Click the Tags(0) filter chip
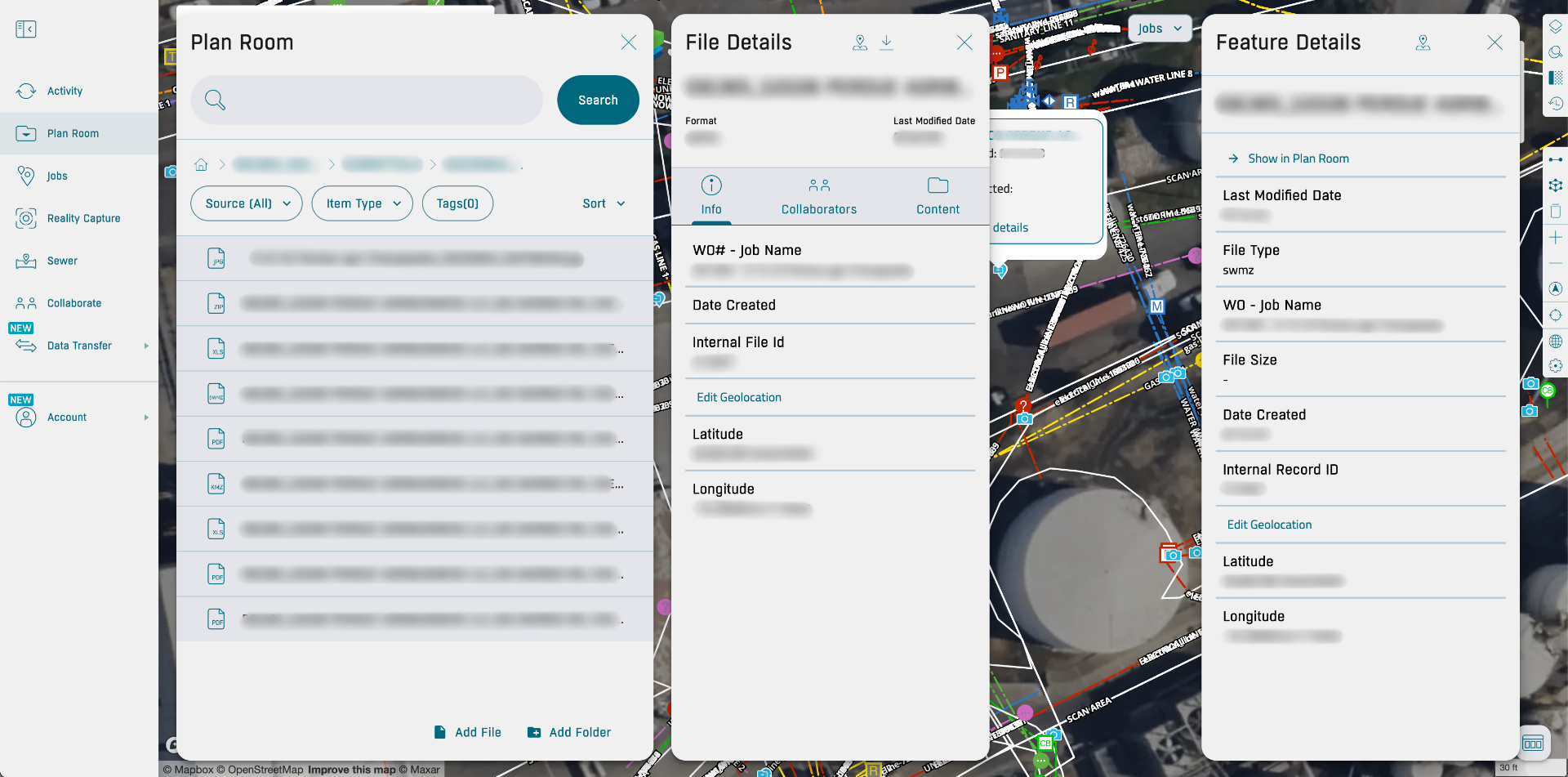This screenshot has height=777, width=1568. 457,203
